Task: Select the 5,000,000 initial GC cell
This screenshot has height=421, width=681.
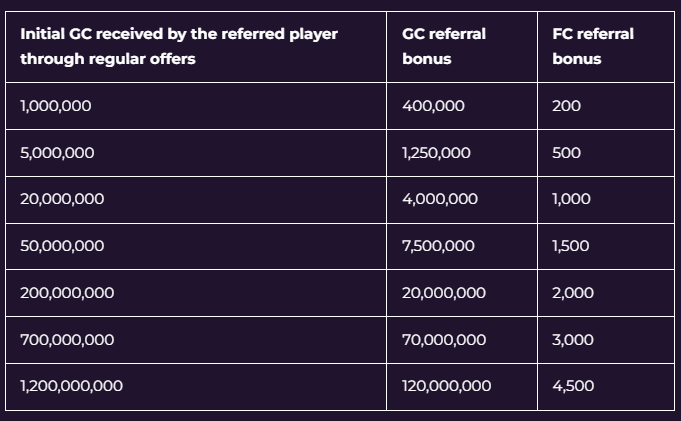Action: coord(58,153)
